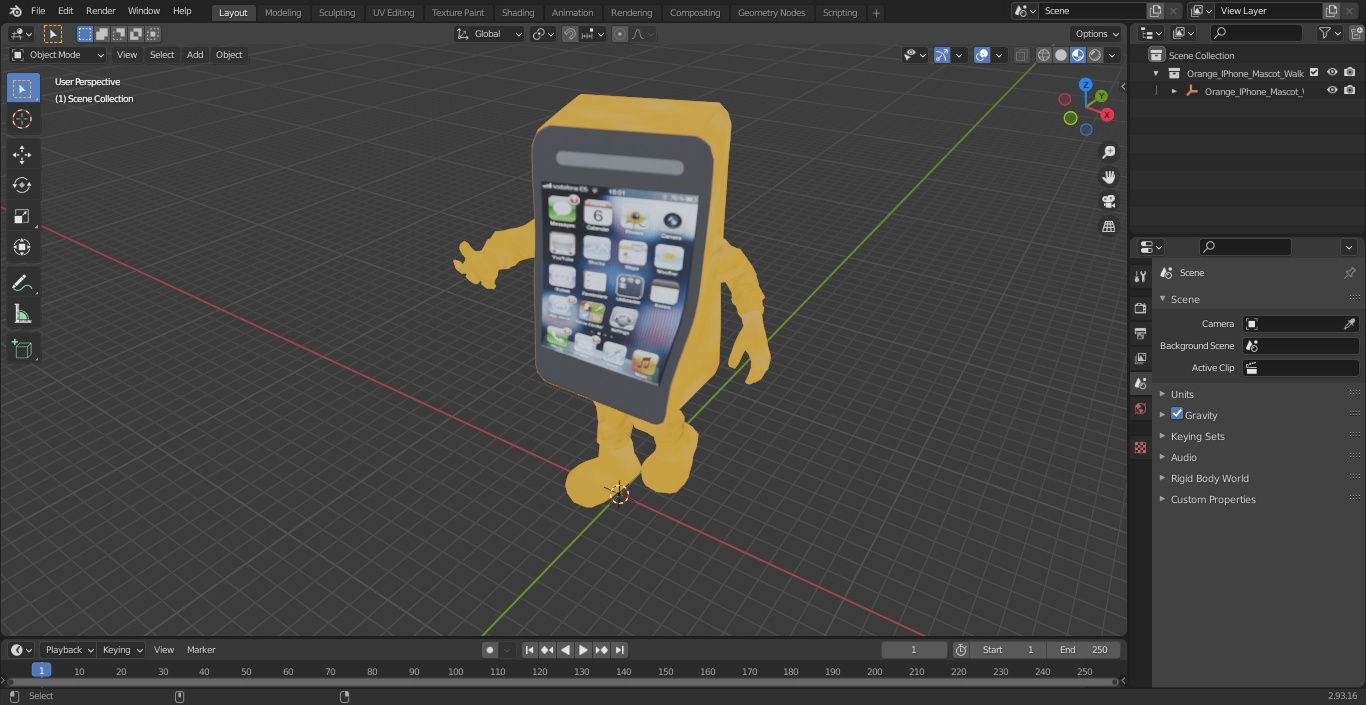The height and width of the screenshot is (705, 1366).
Task: Switch to wireframe viewport shading
Action: tap(1044, 55)
